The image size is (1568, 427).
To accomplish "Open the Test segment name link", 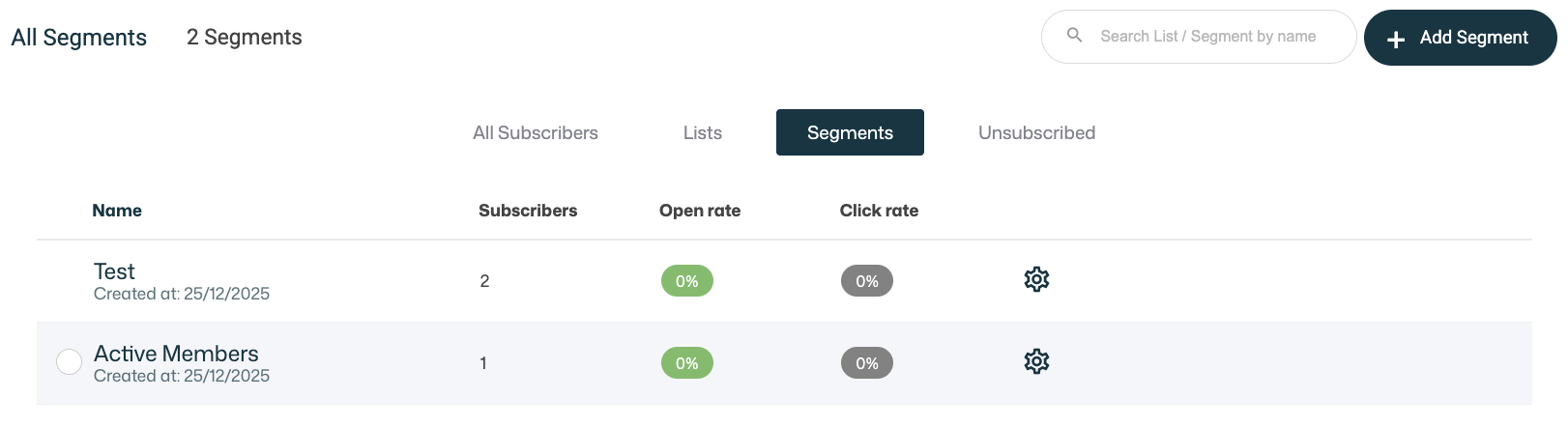I will coord(114,271).
